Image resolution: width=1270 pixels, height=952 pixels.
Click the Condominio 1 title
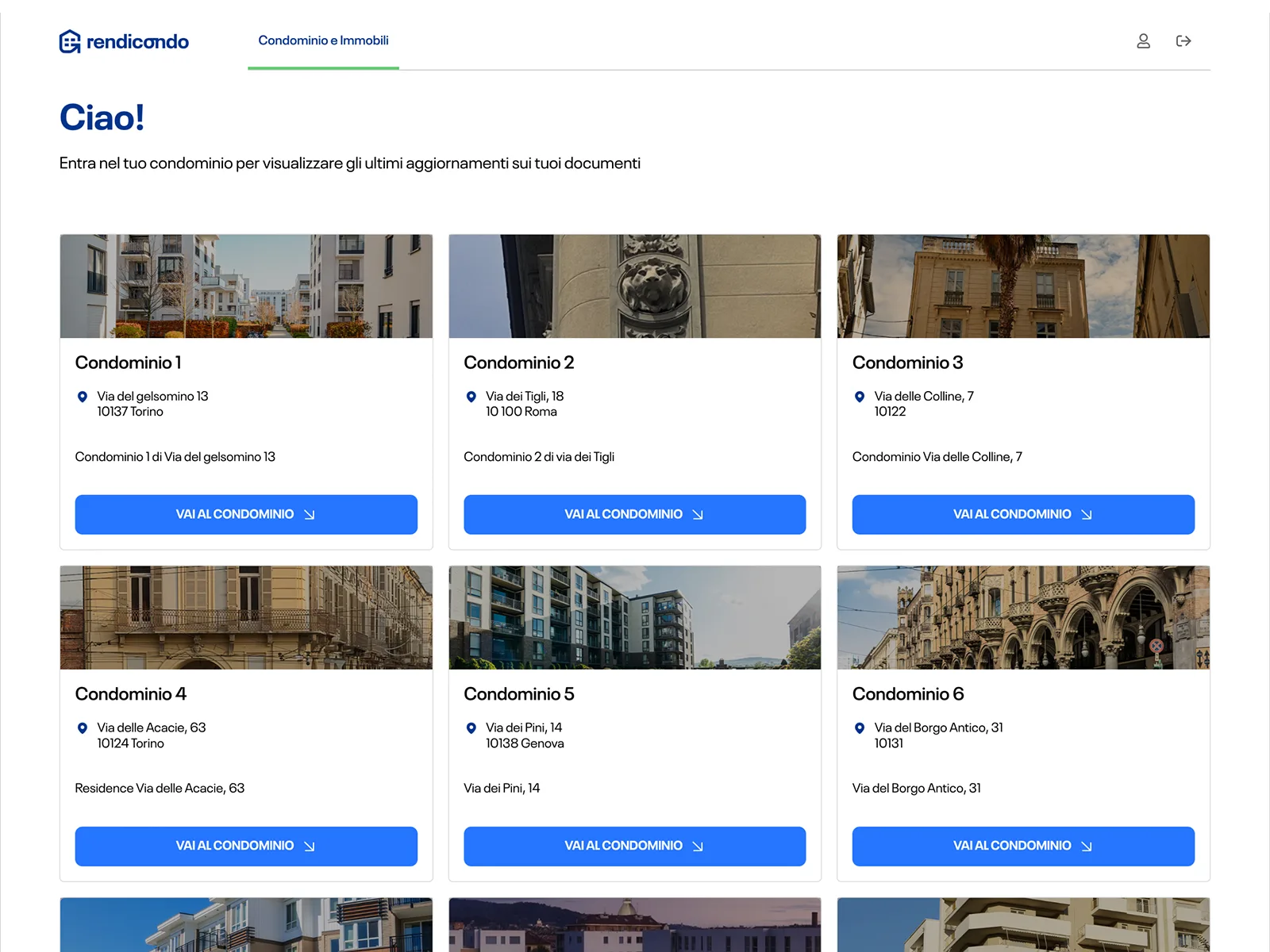(x=129, y=363)
